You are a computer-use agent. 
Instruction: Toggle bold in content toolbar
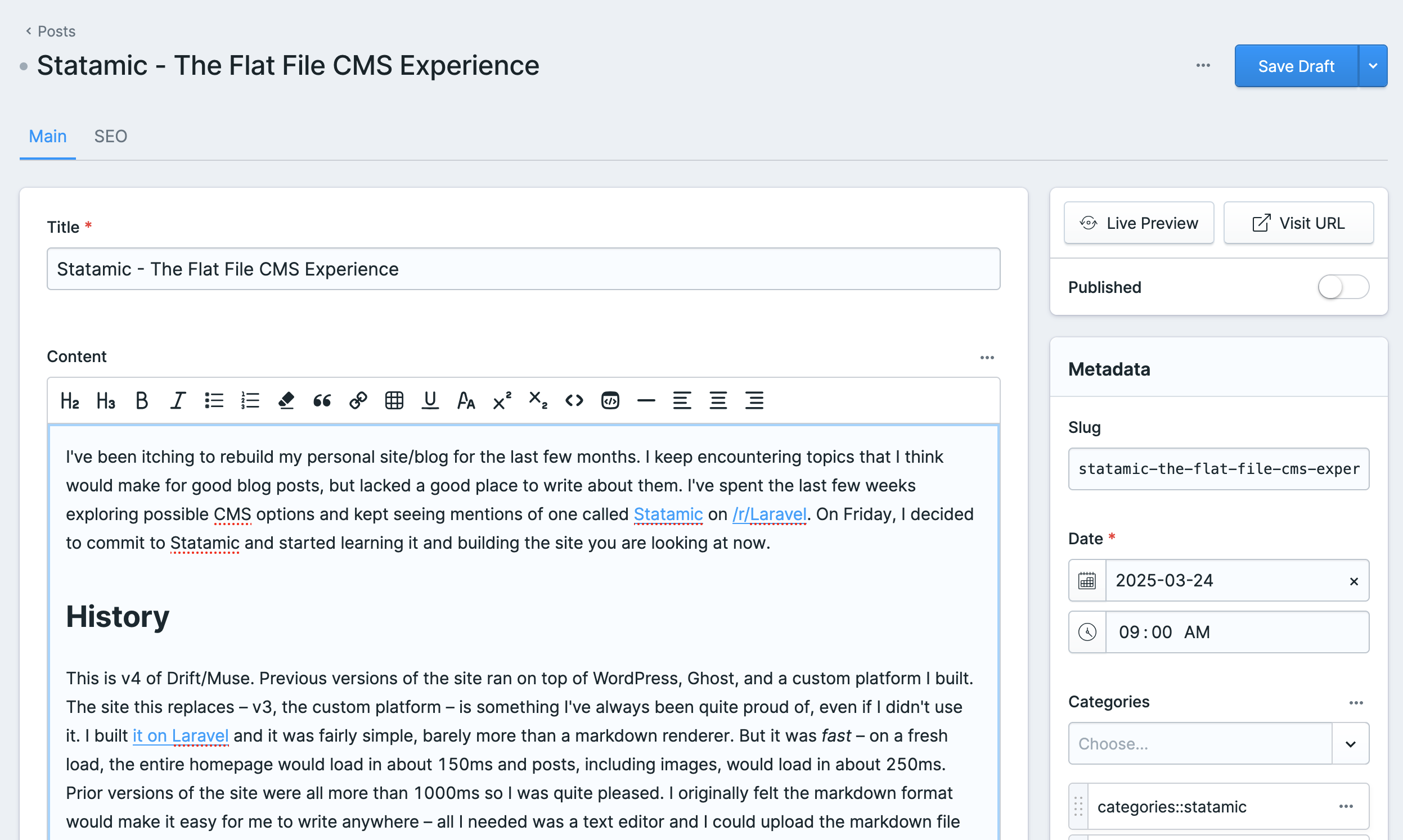click(142, 401)
